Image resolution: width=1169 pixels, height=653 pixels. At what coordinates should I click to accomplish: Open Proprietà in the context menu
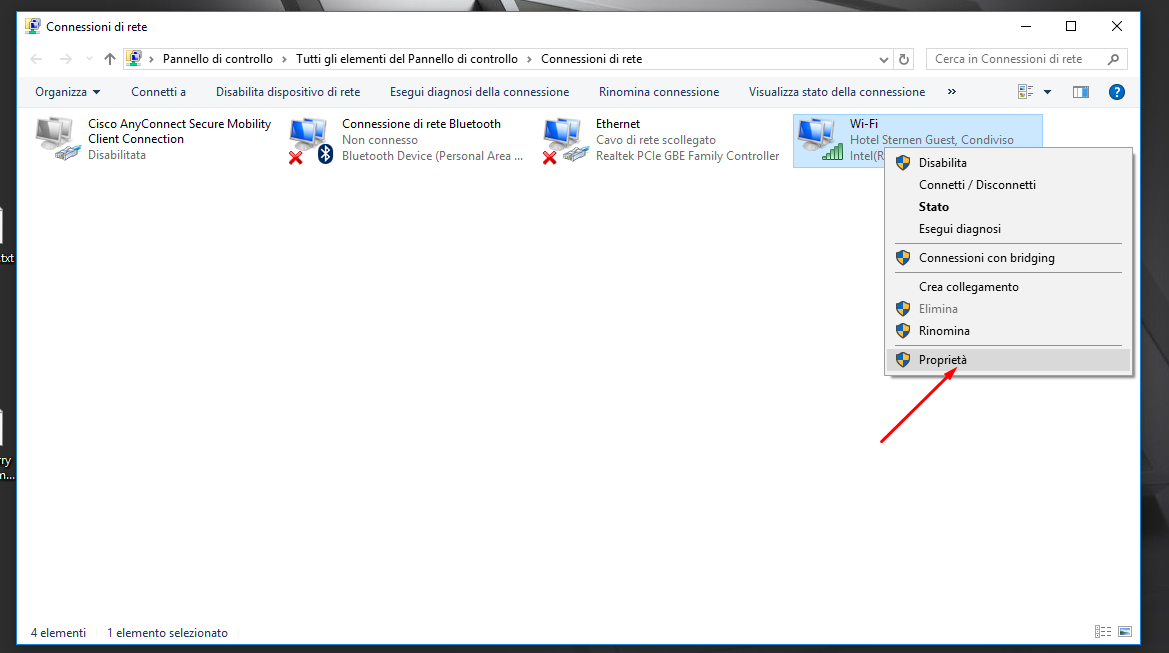coord(1009,360)
